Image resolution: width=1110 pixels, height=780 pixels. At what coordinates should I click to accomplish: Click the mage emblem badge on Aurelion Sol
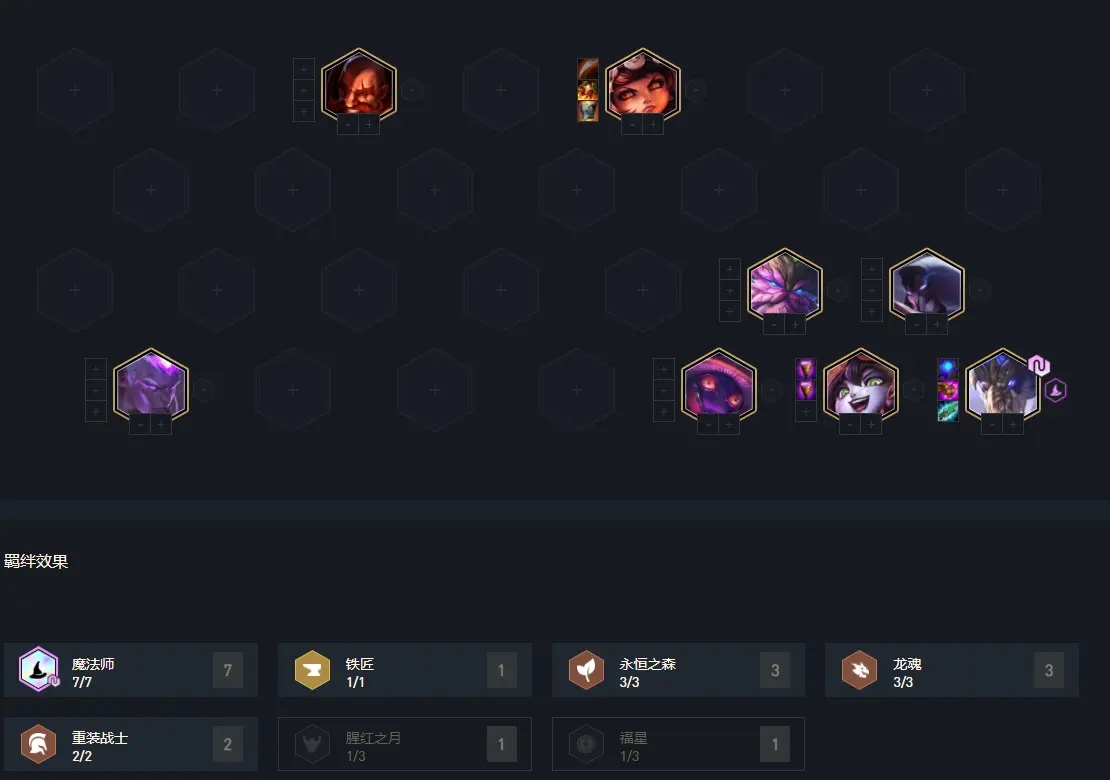(1055, 390)
